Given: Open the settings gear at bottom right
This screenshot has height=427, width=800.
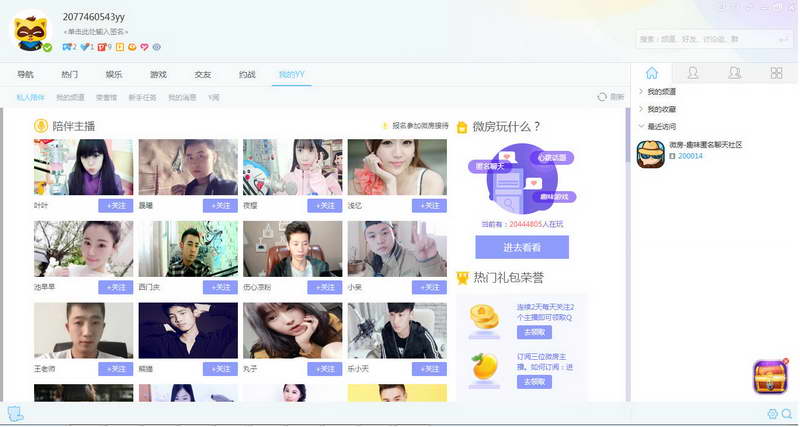Looking at the screenshot, I should [772, 414].
